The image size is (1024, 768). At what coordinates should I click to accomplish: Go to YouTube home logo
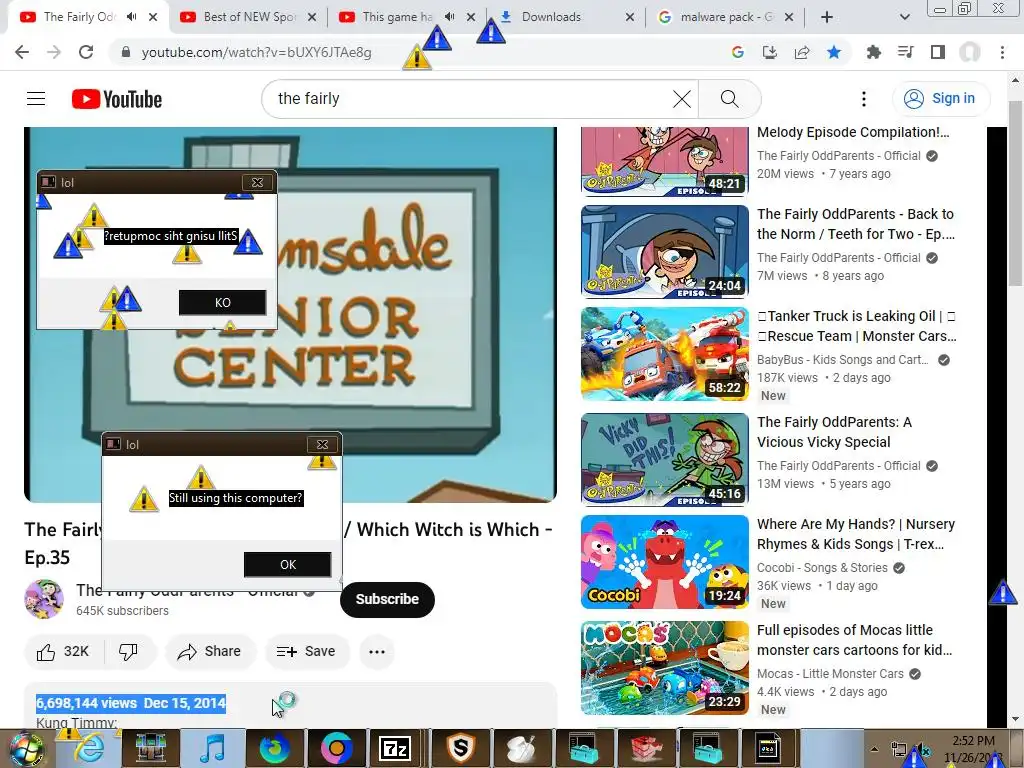117,99
